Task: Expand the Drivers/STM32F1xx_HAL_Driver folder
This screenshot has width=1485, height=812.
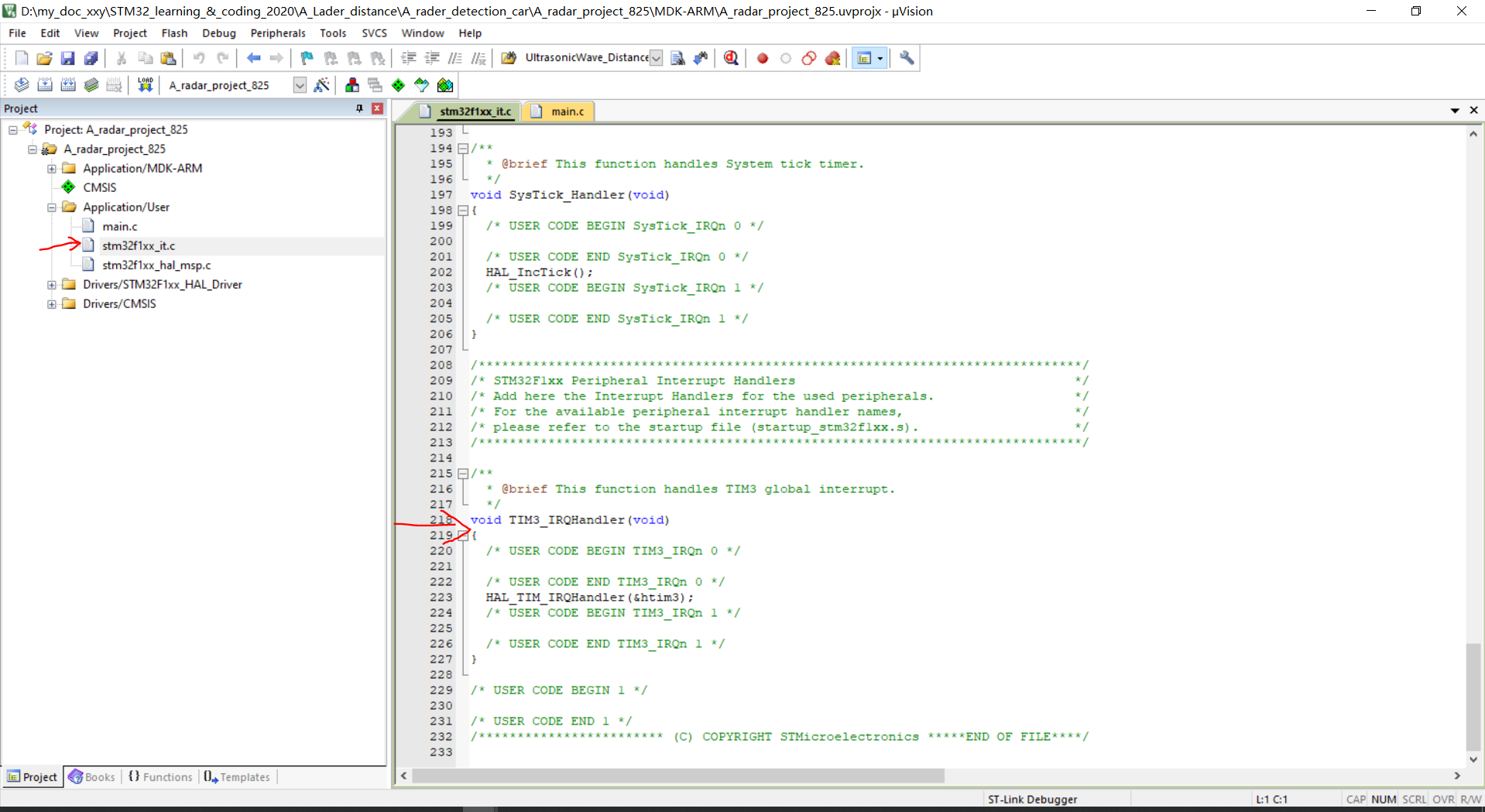Action: [52, 285]
